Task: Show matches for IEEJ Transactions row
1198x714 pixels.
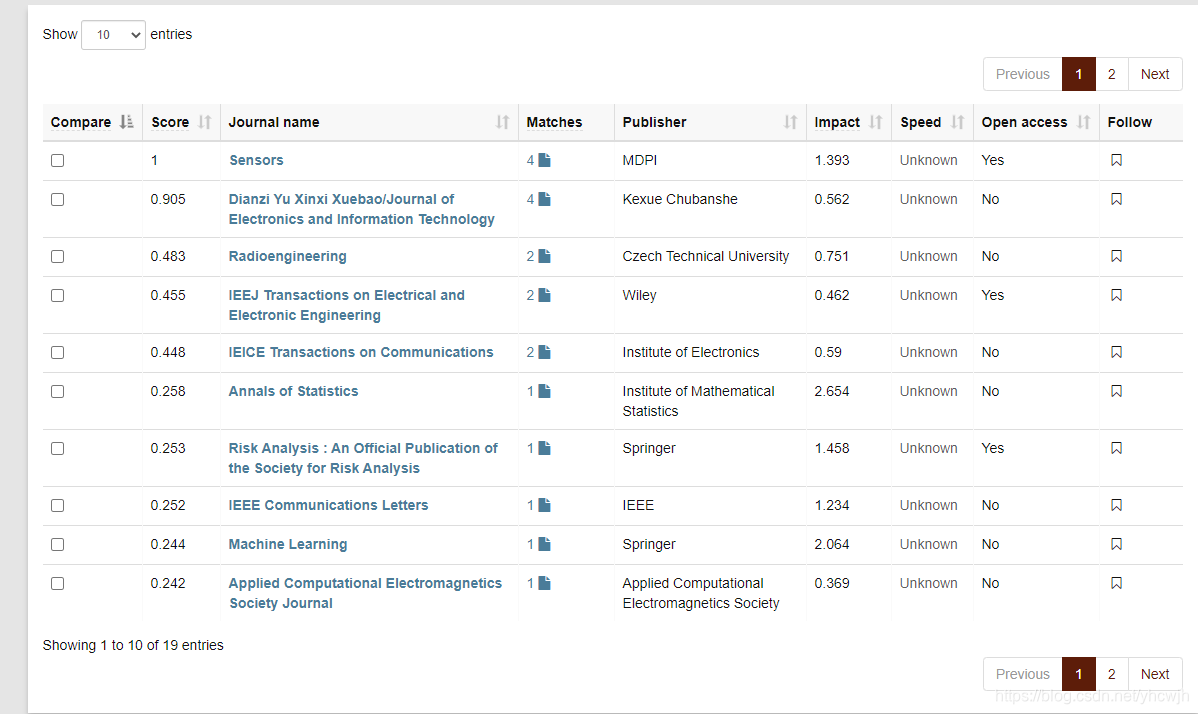Action: [544, 296]
